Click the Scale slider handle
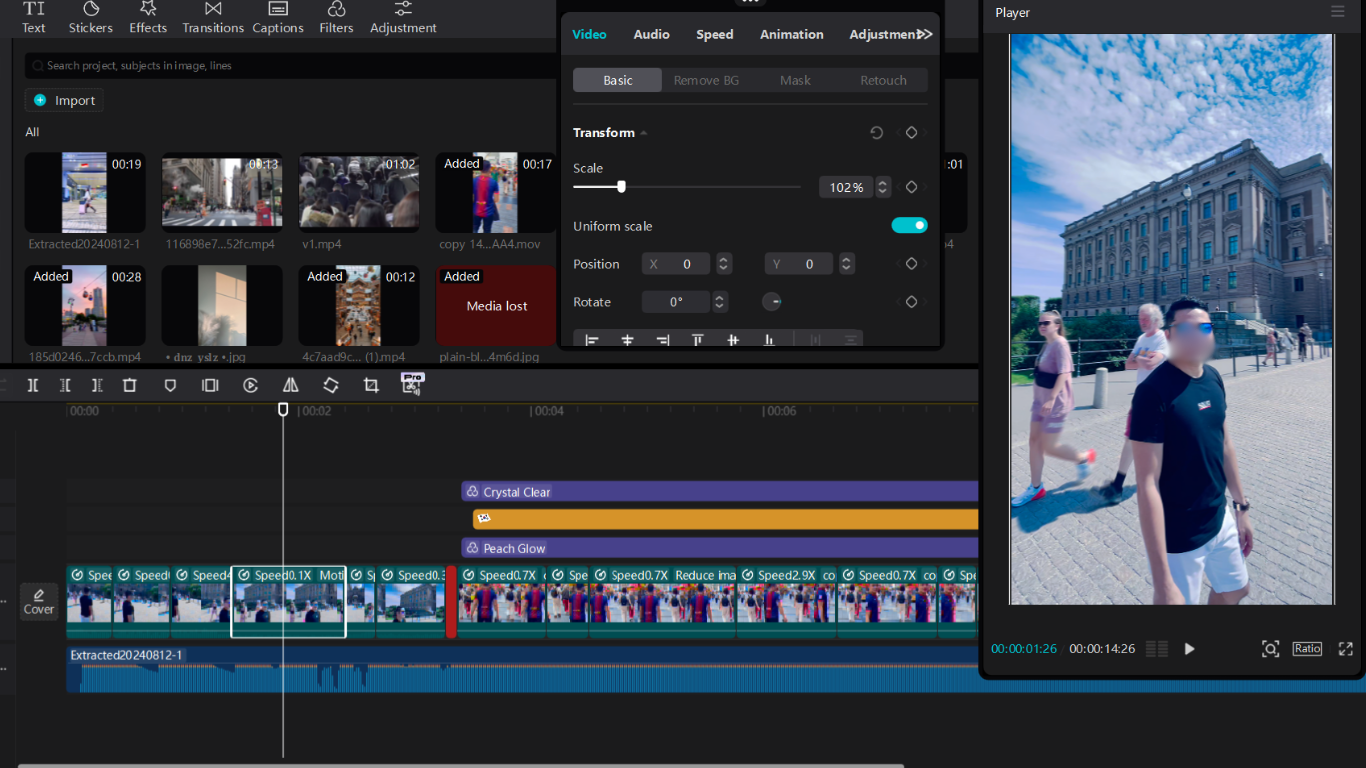Image resolution: width=1366 pixels, height=768 pixels. [621, 187]
